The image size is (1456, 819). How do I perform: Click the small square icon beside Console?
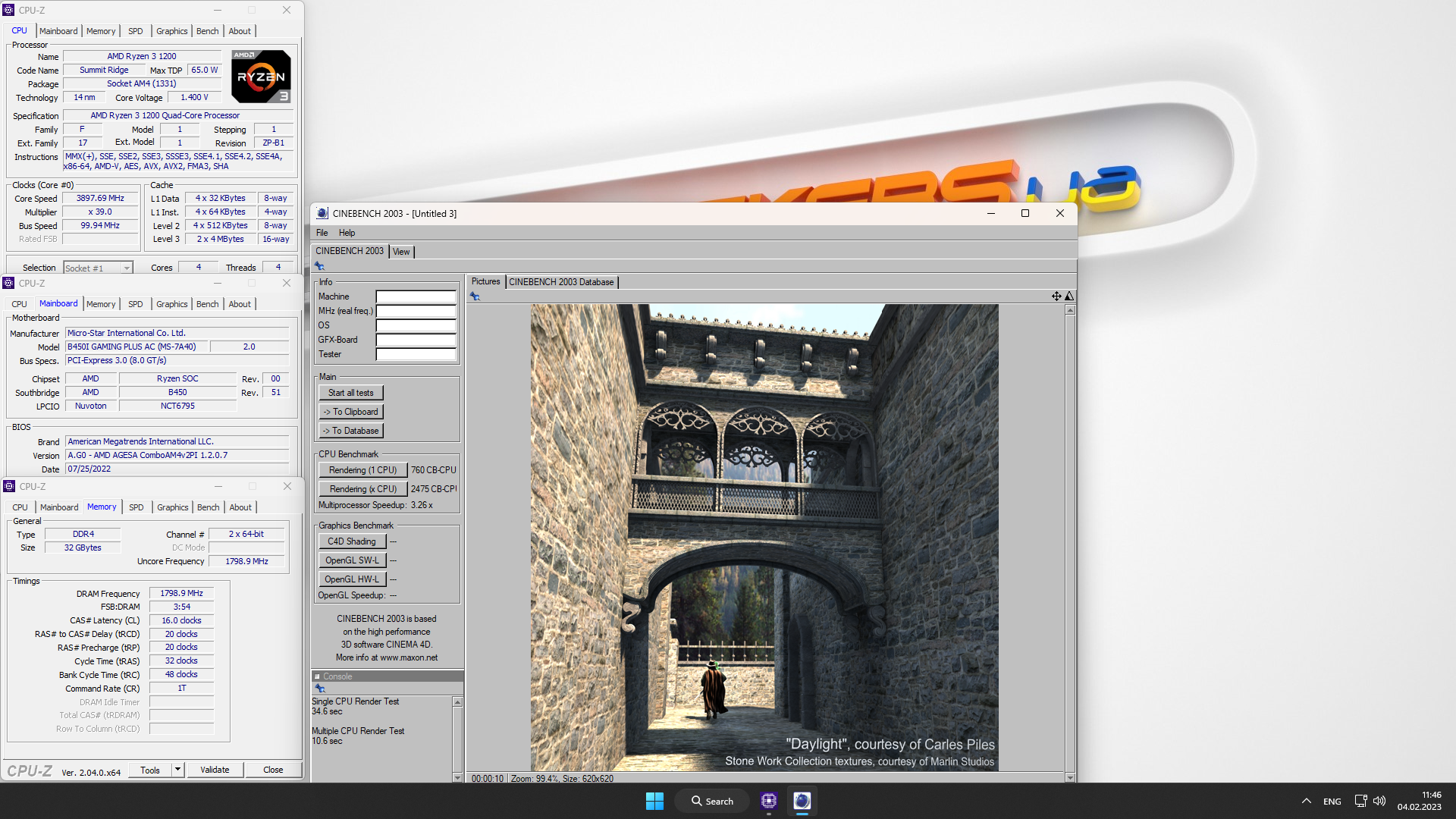point(317,676)
